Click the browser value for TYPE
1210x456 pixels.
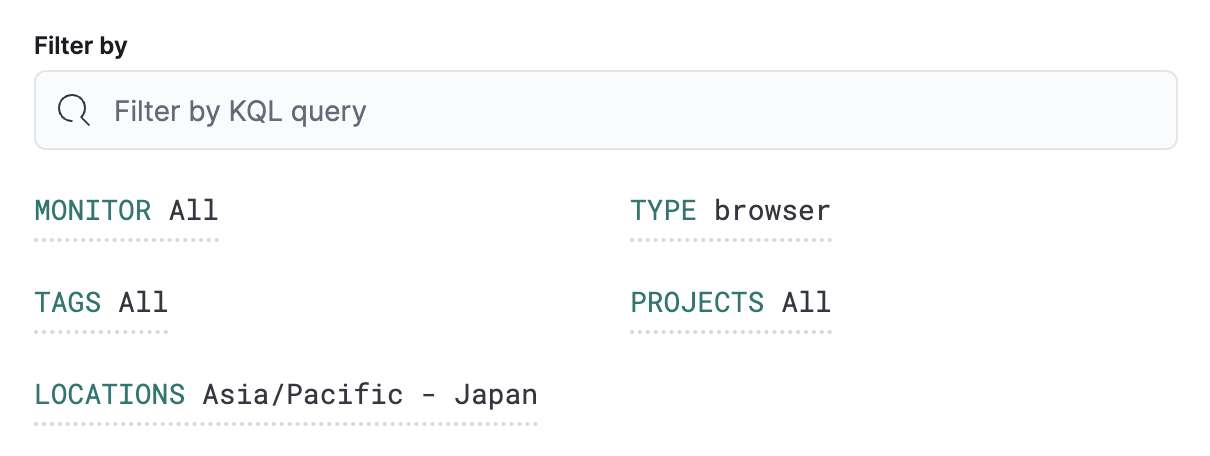click(x=771, y=212)
